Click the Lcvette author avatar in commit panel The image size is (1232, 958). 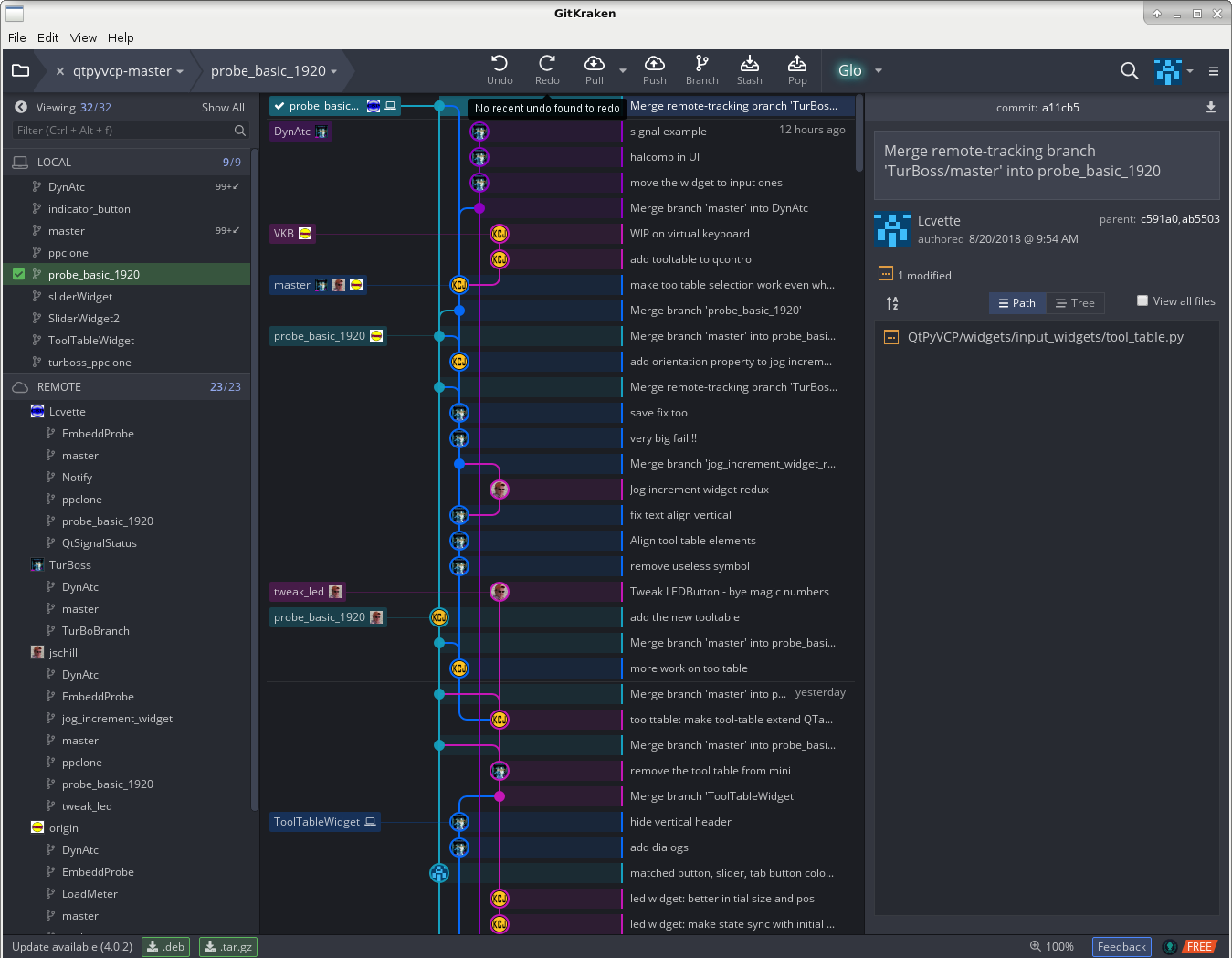point(891,230)
